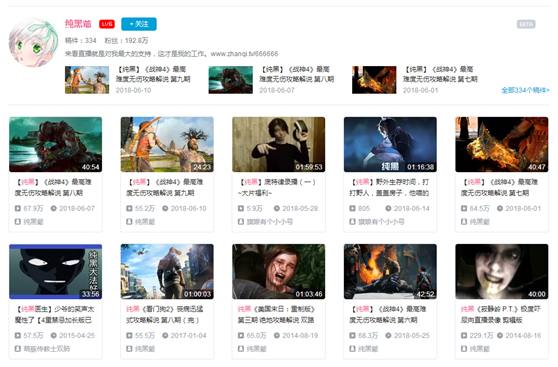Click the www.zhanqi.tv address in profile description
Image resolution: width=558 pixels, height=367 pixels.
point(244,54)
